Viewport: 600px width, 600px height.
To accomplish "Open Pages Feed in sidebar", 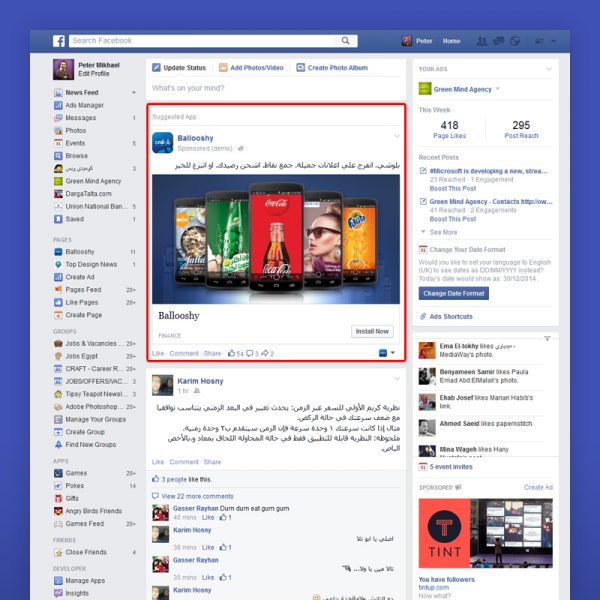I will [83, 290].
